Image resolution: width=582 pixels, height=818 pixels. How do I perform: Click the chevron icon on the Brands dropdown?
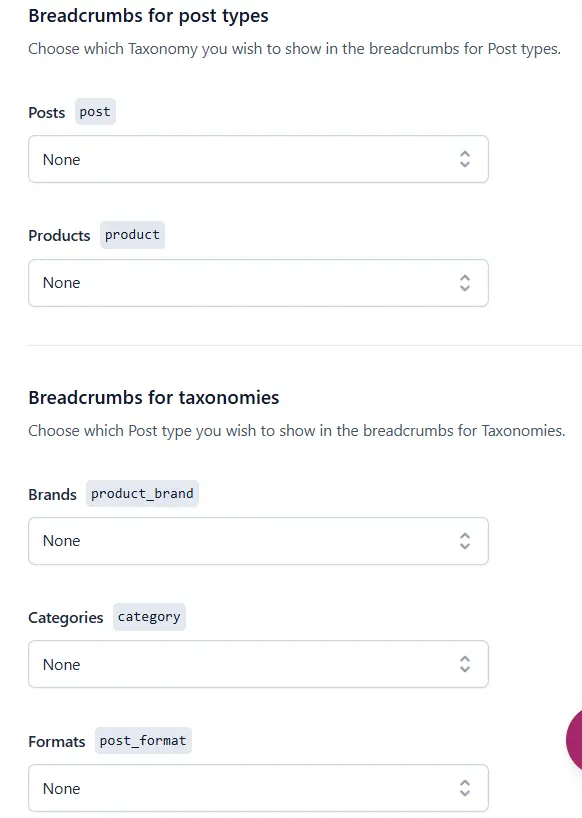point(465,541)
